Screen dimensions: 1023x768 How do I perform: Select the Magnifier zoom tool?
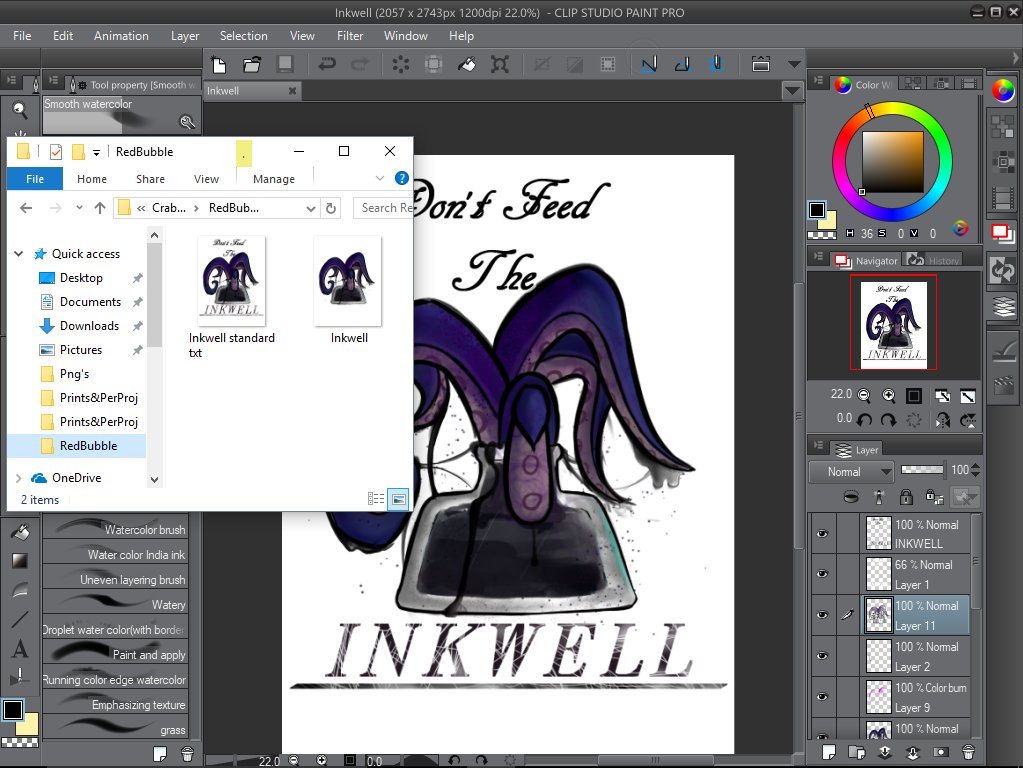click(20, 111)
